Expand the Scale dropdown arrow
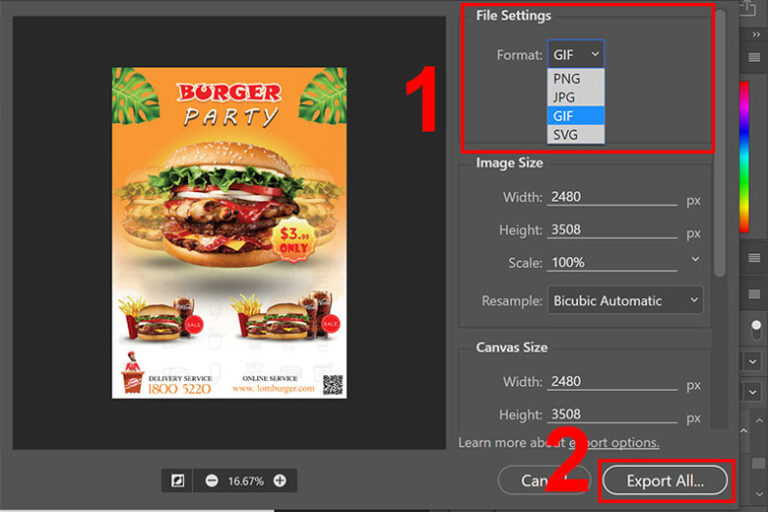Viewport: 768px width, 512px height. 695,259
